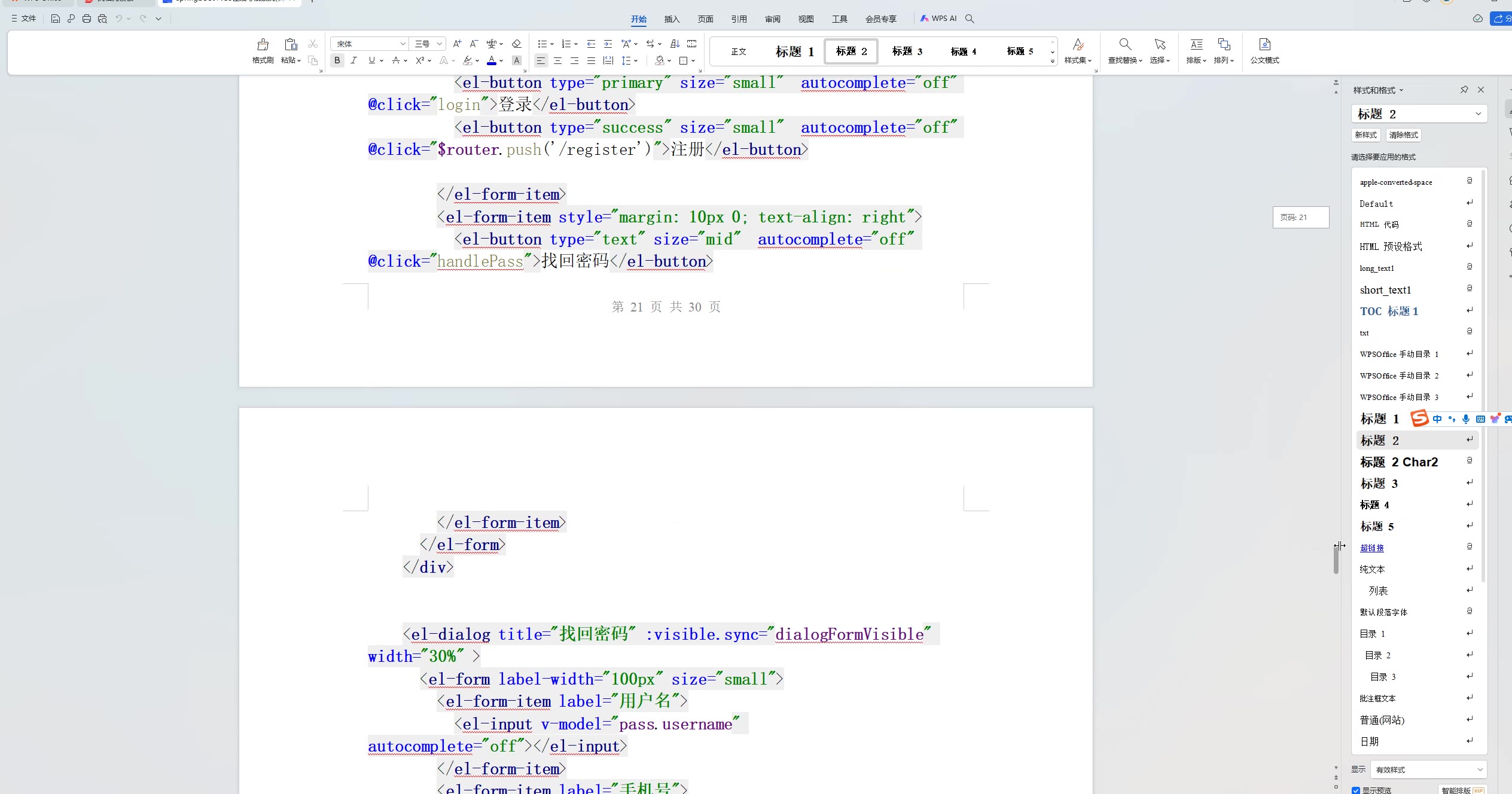Toggle bold formatting button
This screenshot has height=794, width=1512.
(x=337, y=60)
